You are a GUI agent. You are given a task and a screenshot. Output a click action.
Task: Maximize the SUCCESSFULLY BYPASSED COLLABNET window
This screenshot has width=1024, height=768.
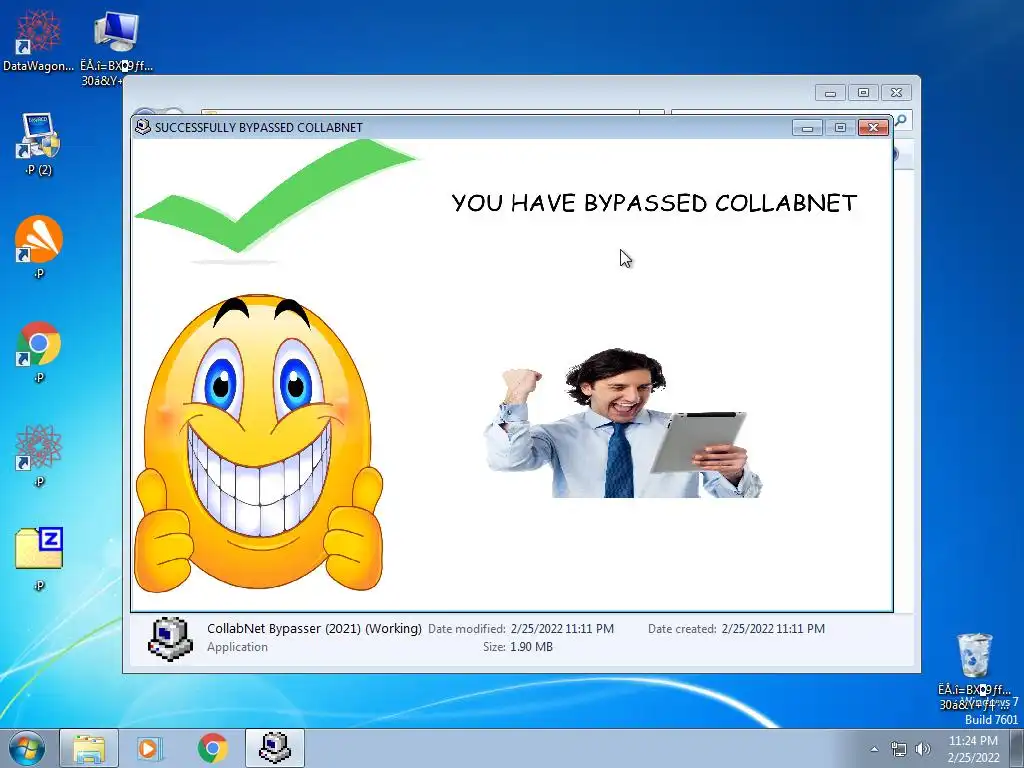840,127
